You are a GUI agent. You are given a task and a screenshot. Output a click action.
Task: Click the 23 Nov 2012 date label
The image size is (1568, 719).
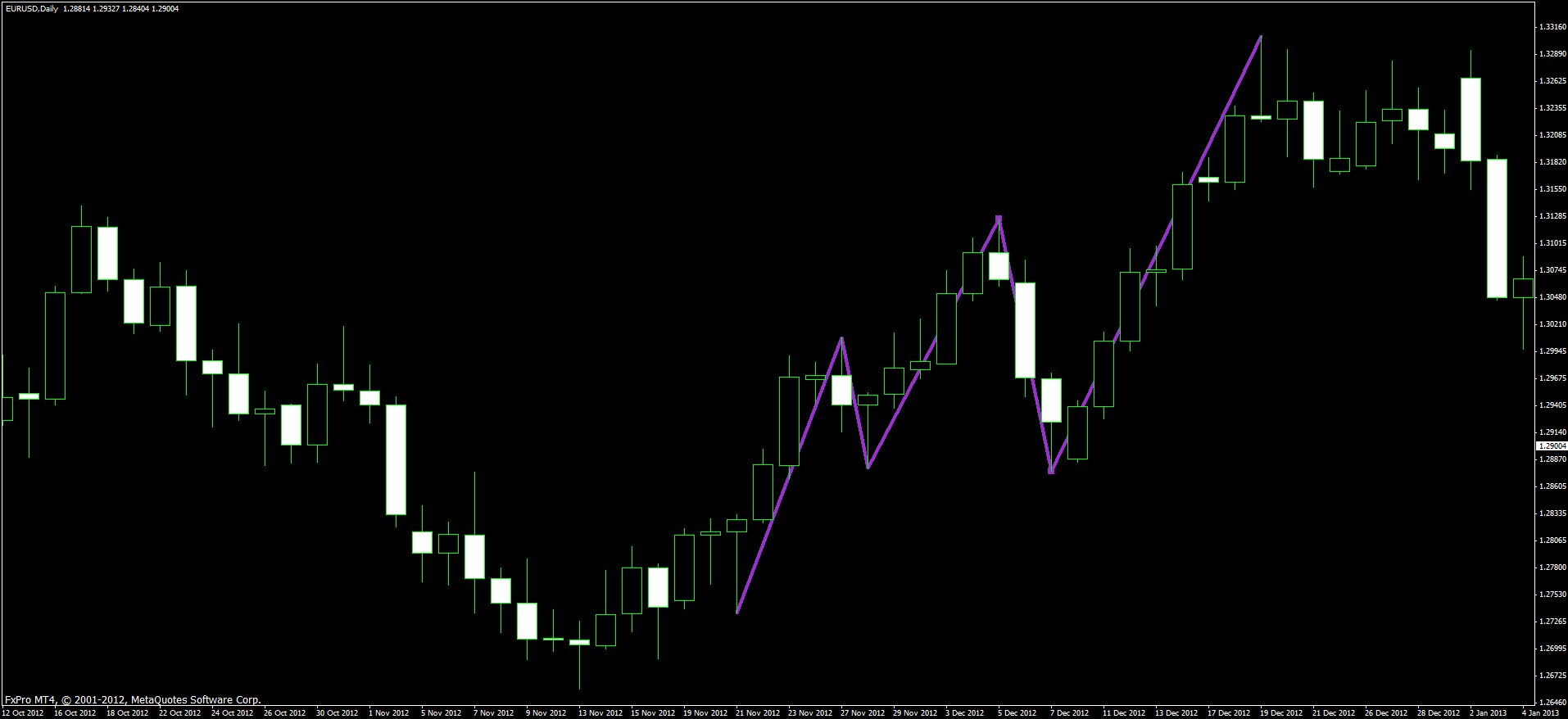(x=810, y=713)
